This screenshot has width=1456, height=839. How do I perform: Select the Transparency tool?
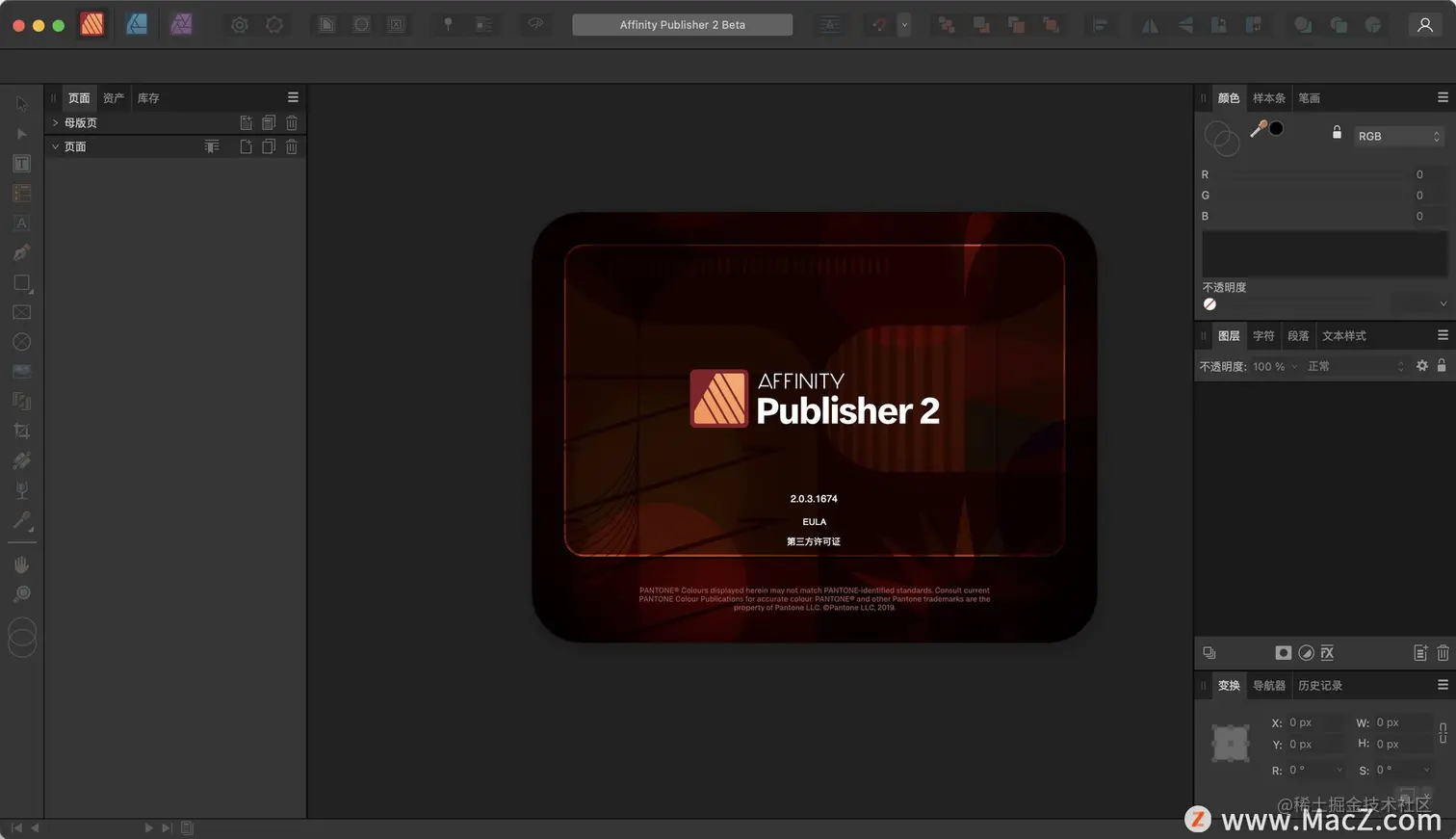pyautogui.click(x=22, y=490)
